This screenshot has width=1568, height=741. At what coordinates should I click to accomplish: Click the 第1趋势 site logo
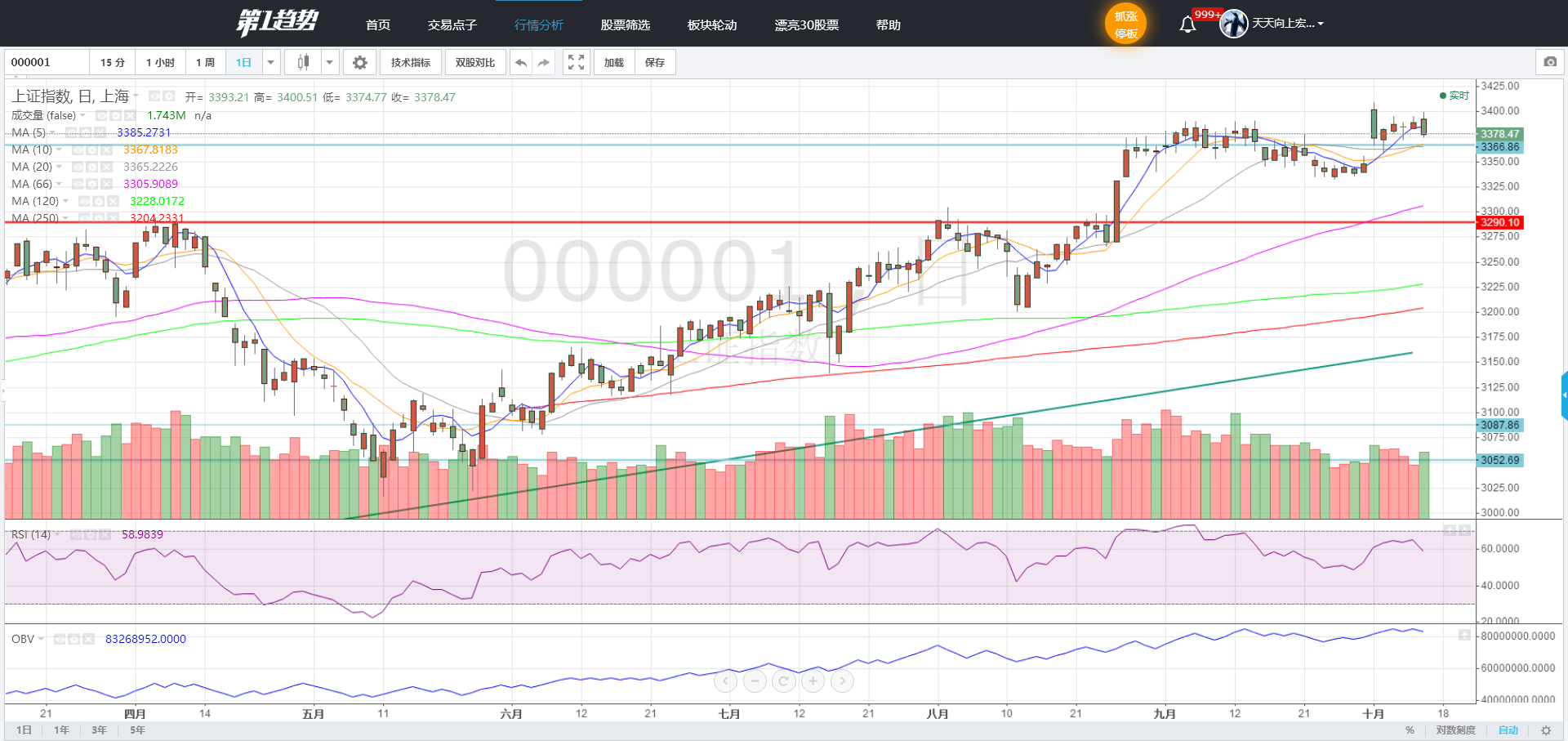pos(277,21)
